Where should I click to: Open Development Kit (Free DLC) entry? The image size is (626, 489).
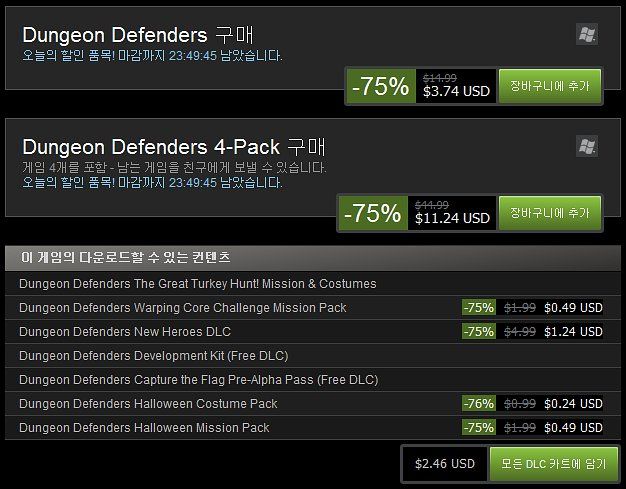(x=313, y=356)
